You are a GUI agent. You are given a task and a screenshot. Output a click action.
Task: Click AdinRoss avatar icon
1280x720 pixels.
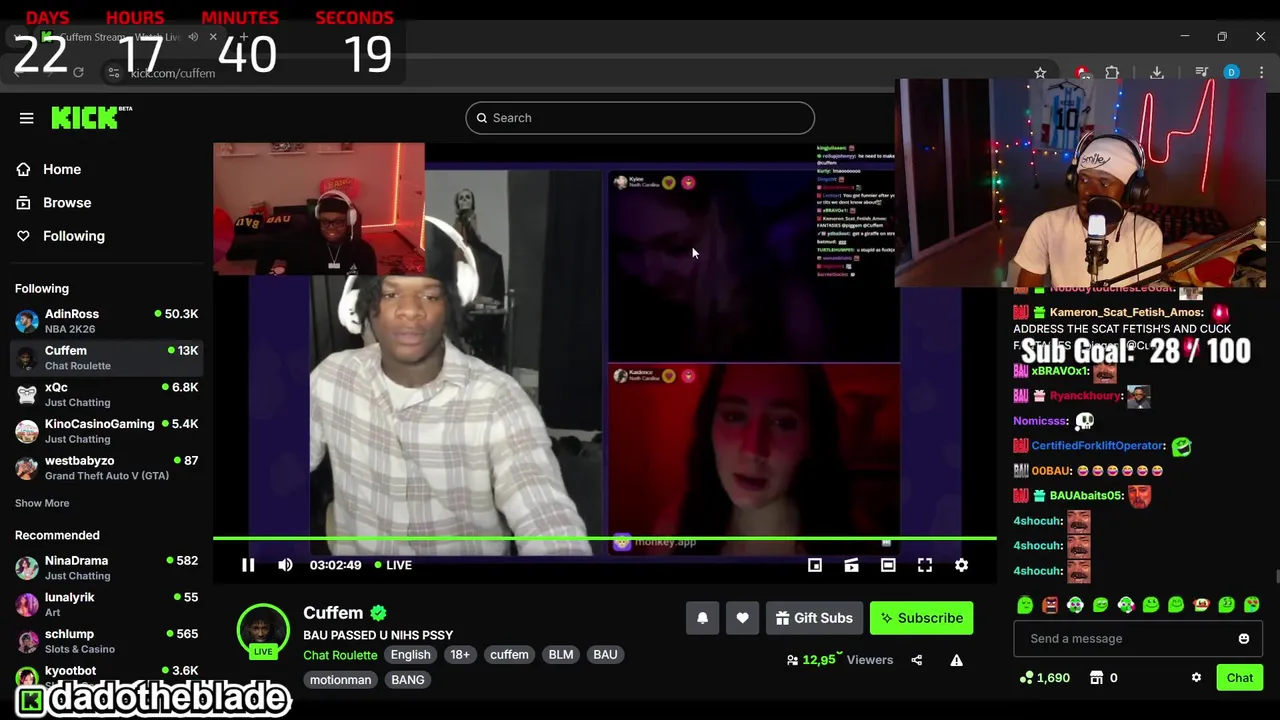point(27,321)
